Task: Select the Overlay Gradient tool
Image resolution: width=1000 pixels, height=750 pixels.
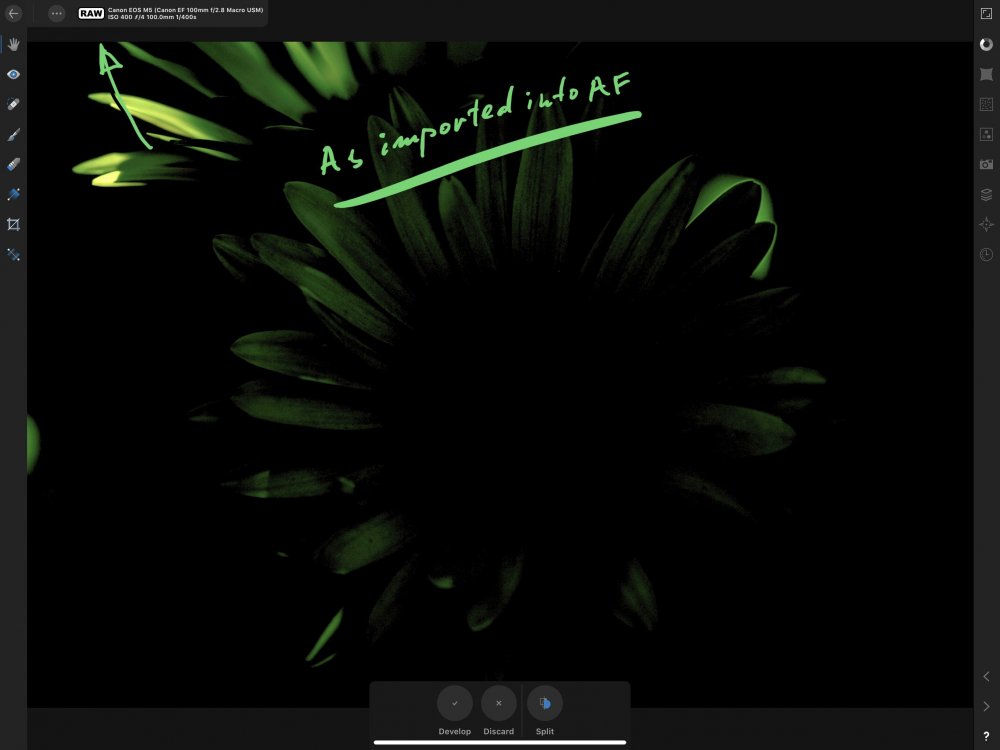Action: click(x=13, y=195)
